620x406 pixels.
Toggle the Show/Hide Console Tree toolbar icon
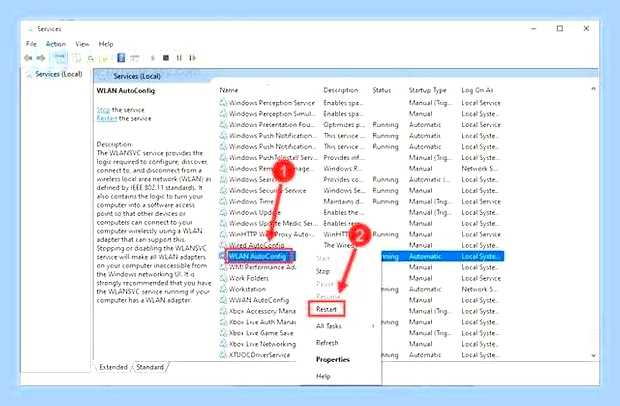(x=60, y=58)
